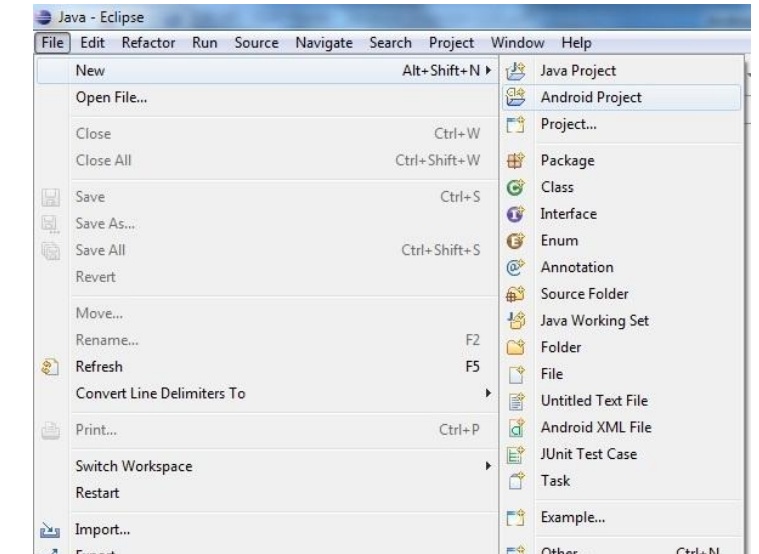759x554 pixels.
Task: Expand the Switch Workspace submenu arrow
Action: pos(488,466)
